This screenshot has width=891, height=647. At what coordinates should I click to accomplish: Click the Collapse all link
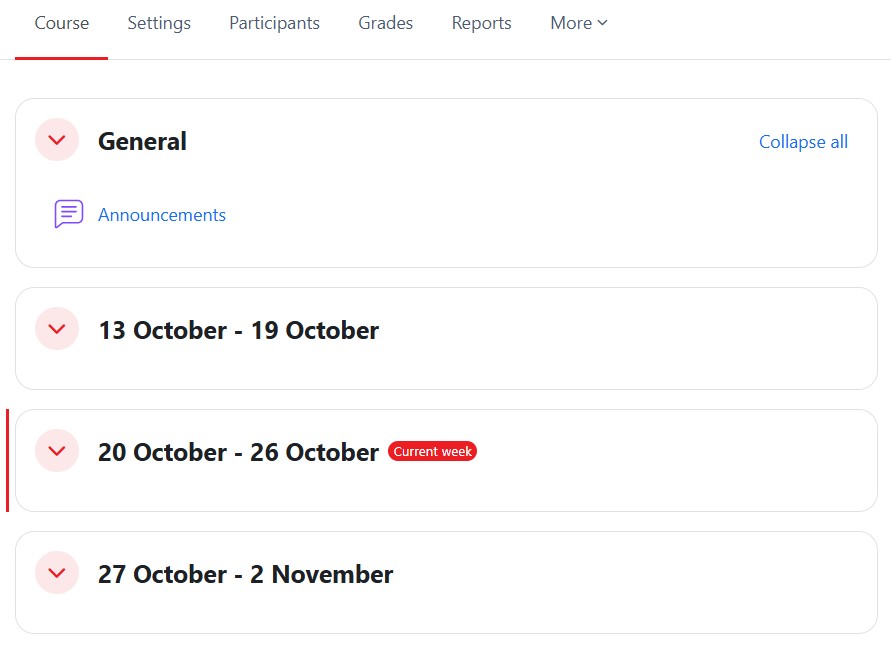point(803,142)
